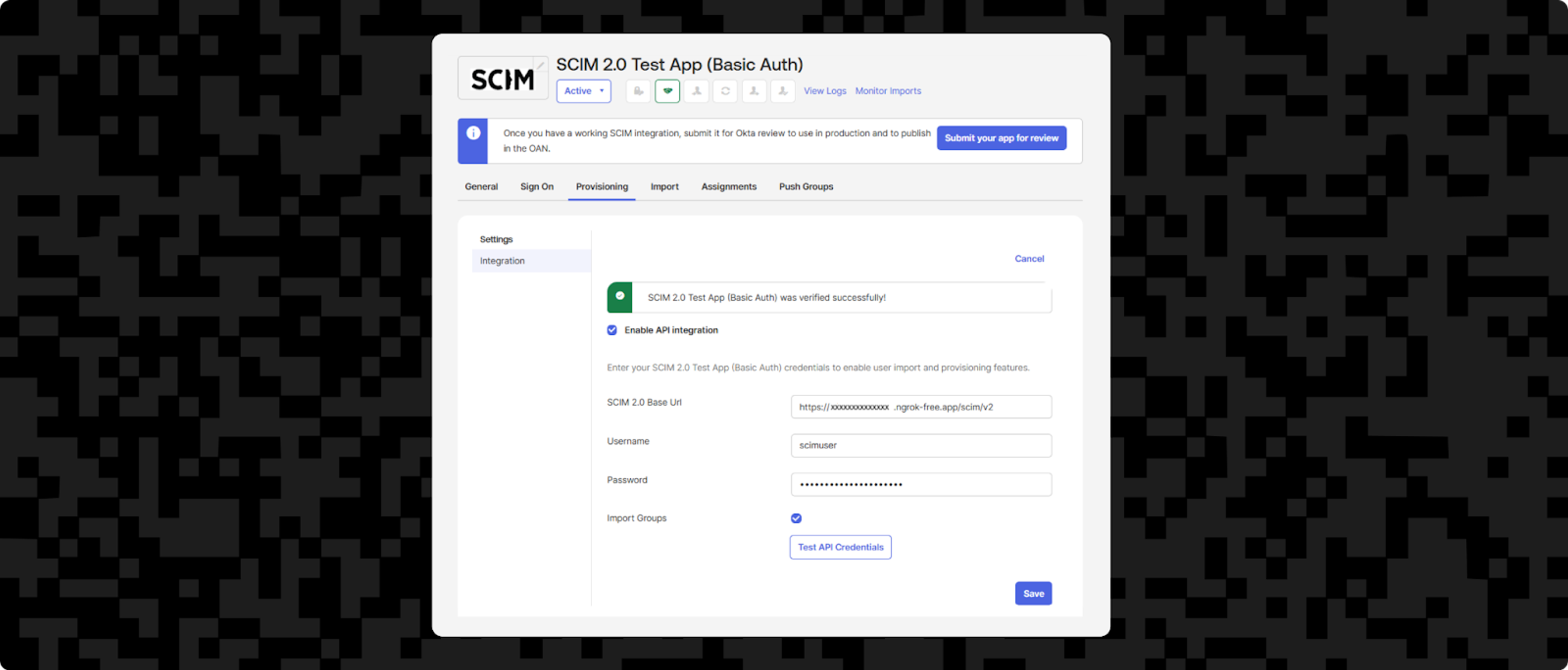Click the 'Enter your SCIM 2.0 Test App' instruction text

tap(817, 368)
